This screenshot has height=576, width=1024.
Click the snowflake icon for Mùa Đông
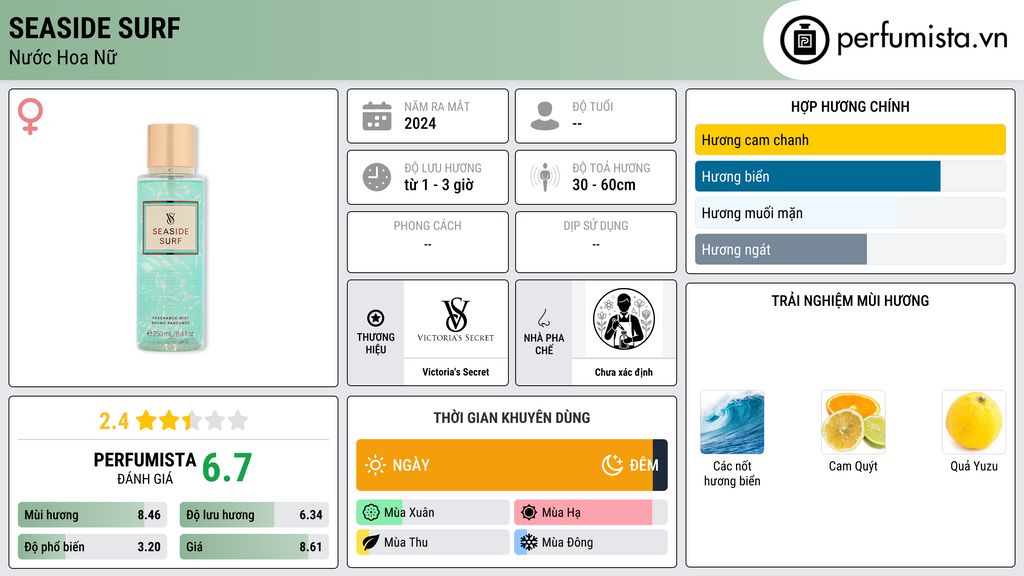pyautogui.click(x=529, y=542)
